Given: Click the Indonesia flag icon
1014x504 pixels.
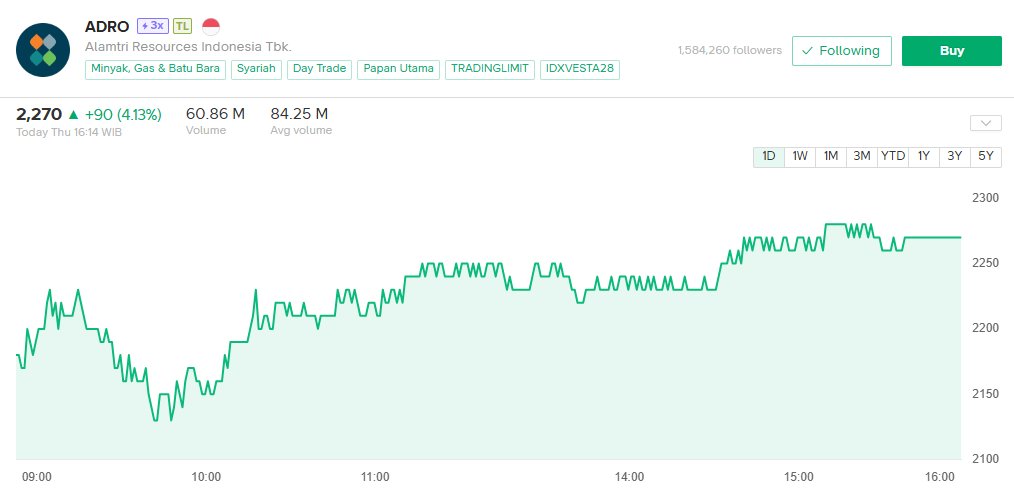Looking at the screenshot, I should tap(211, 27).
